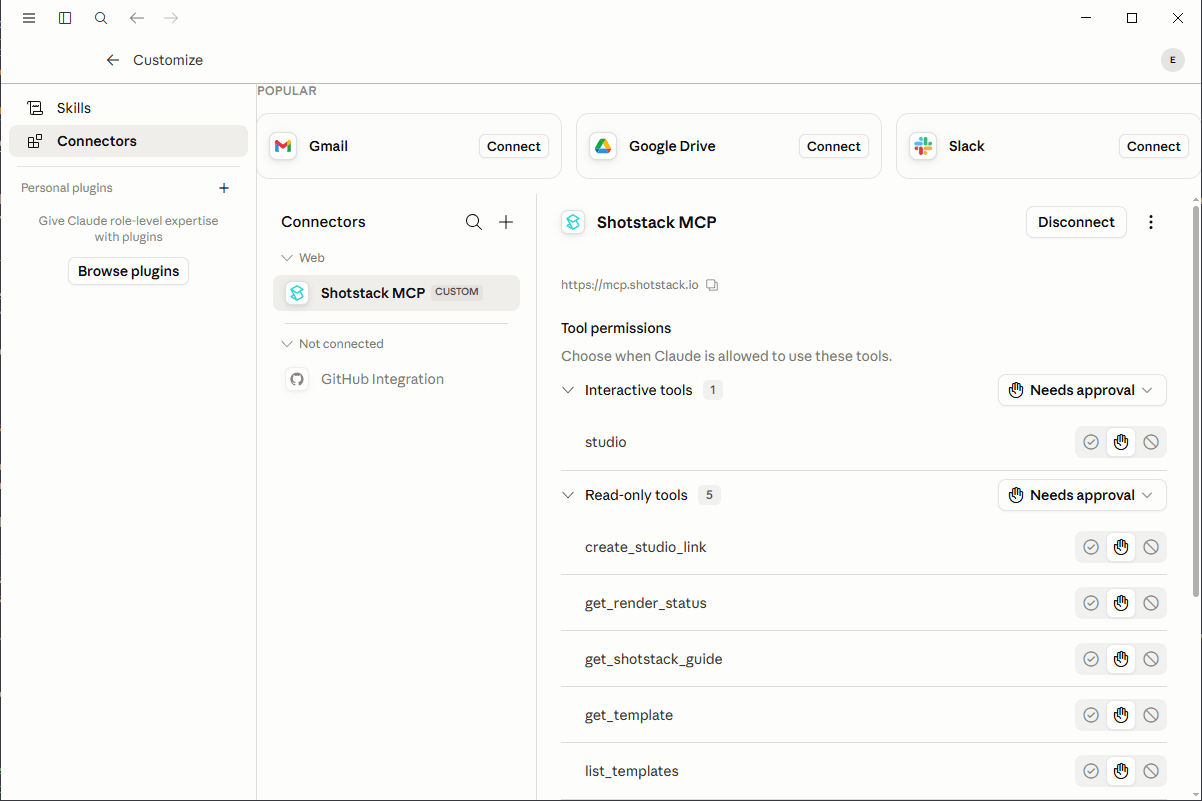Click the search icon in title bar
This screenshot has height=801, width=1202.
101,18
